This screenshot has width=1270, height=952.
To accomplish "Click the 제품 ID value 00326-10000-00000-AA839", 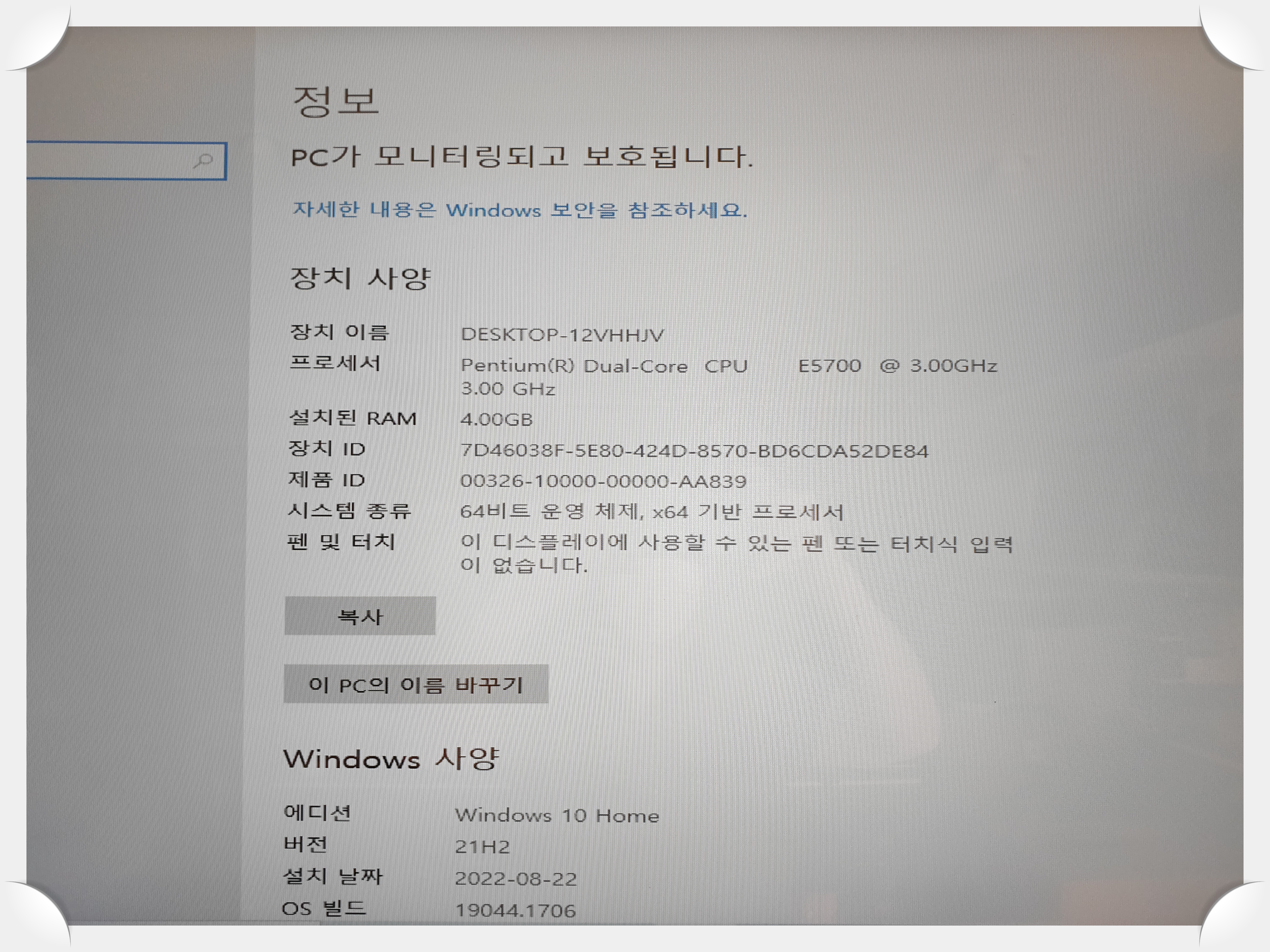I will (x=603, y=481).
